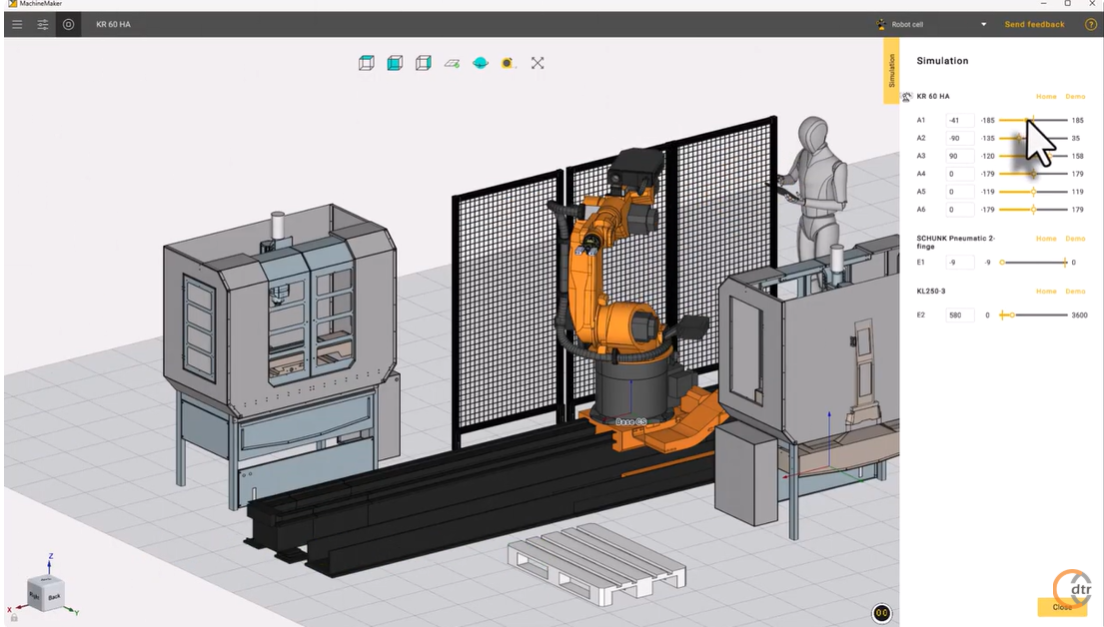
Task: Click the ground plane toggle icon
Action: click(452, 63)
